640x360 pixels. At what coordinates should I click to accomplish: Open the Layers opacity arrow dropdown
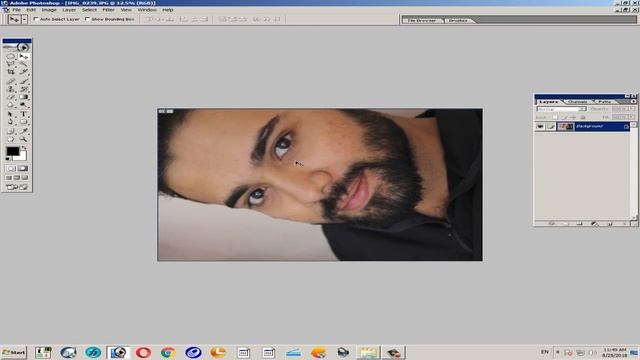pos(631,109)
